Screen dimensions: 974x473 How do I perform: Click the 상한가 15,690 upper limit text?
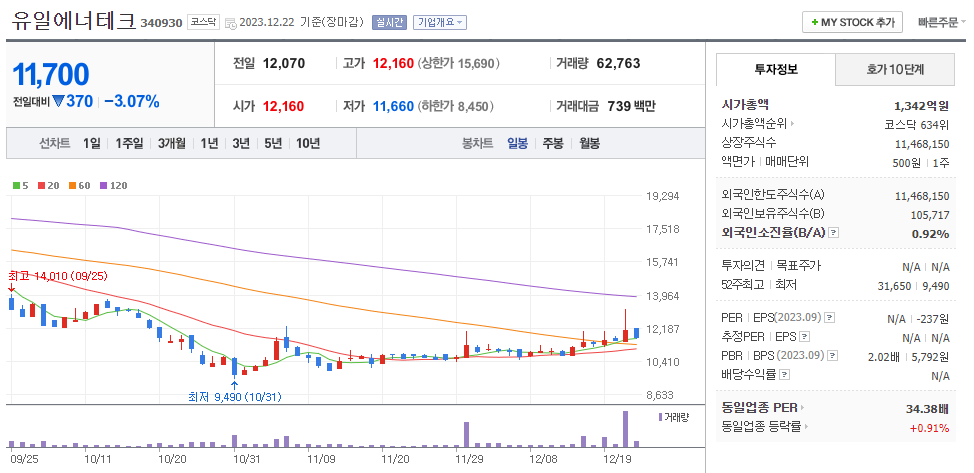coord(459,63)
